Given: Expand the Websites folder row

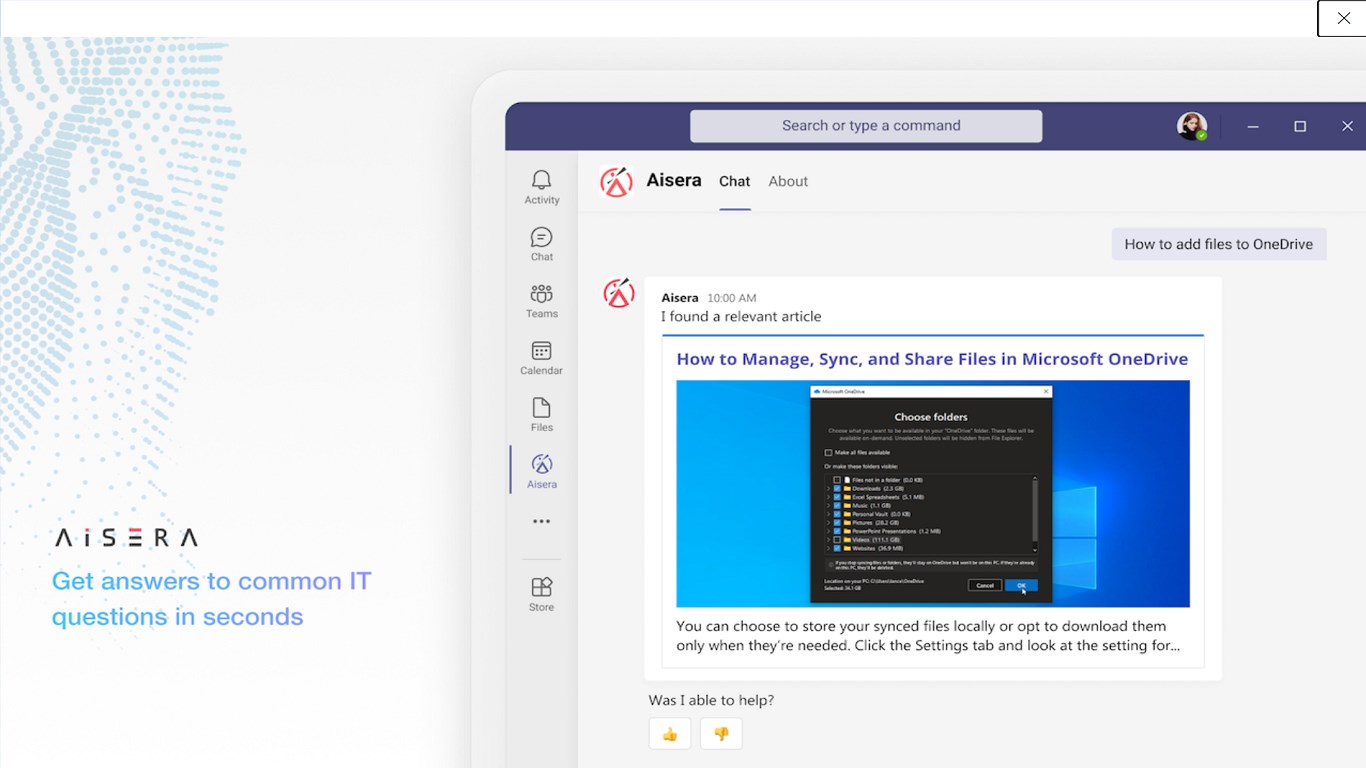Looking at the screenshot, I should pyautogui.click(x=828, y=548).
